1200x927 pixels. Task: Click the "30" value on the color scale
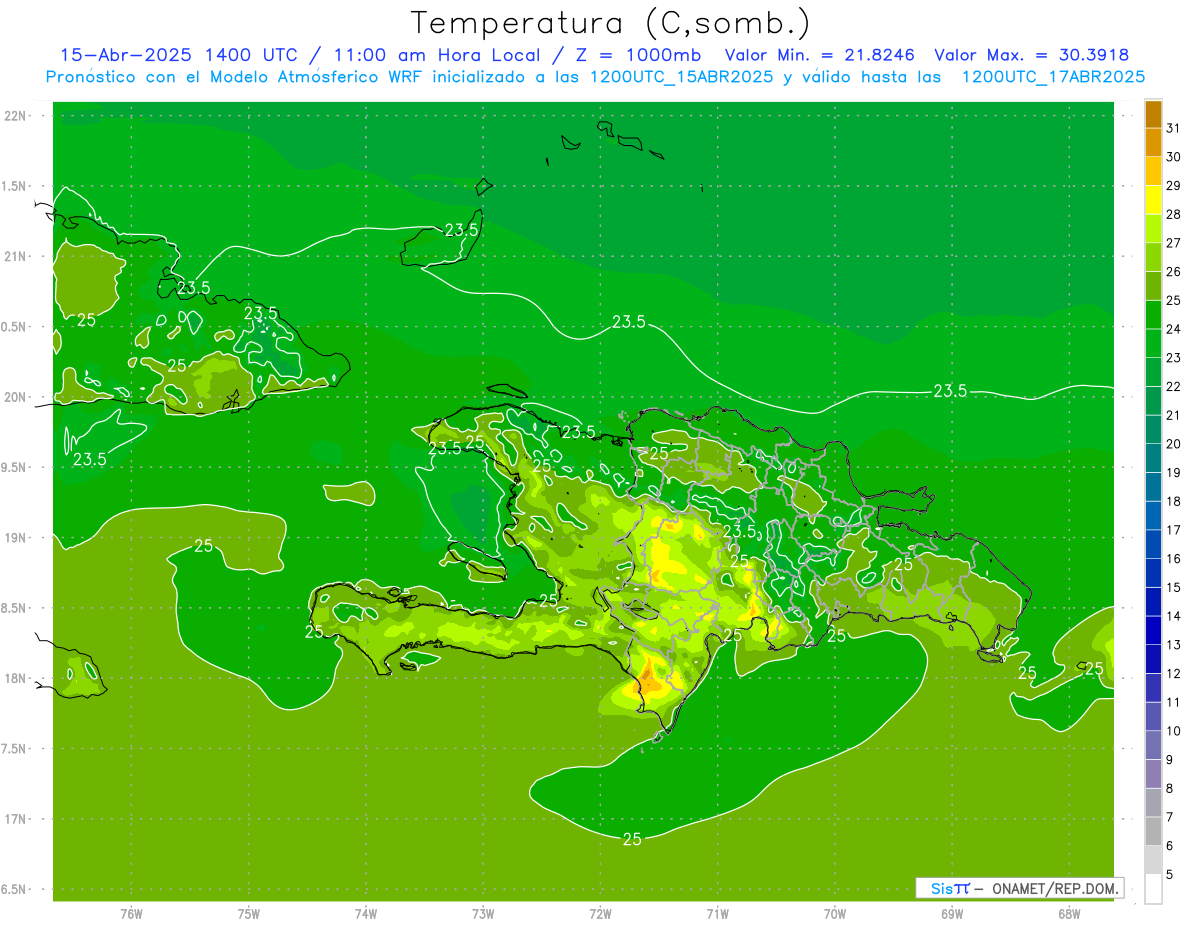tap(1173, 157)
